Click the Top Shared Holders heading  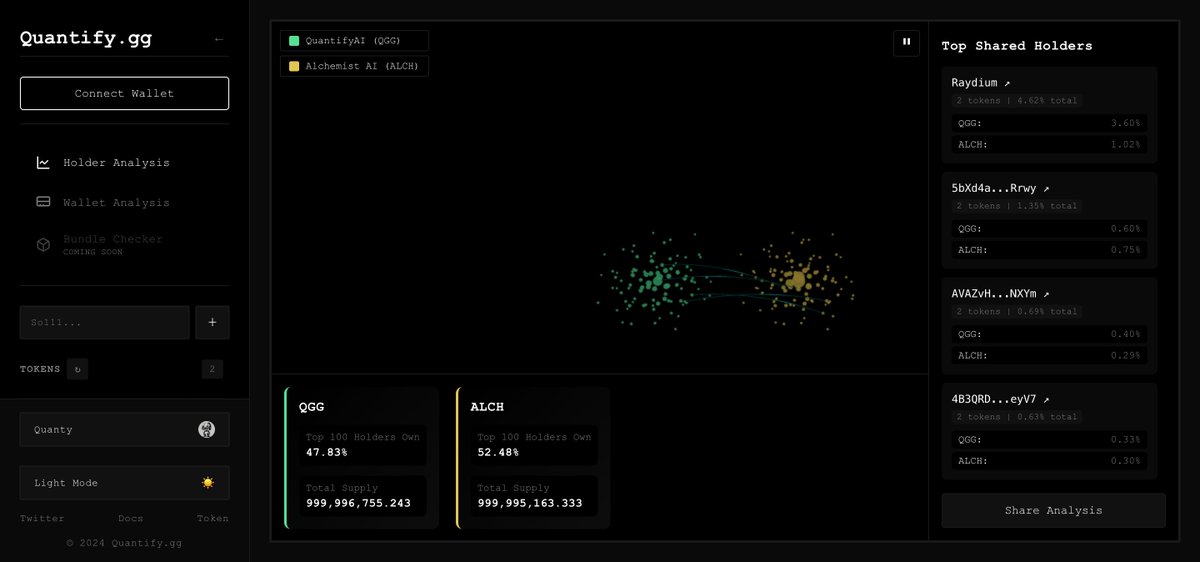(x=1017, y=46)
